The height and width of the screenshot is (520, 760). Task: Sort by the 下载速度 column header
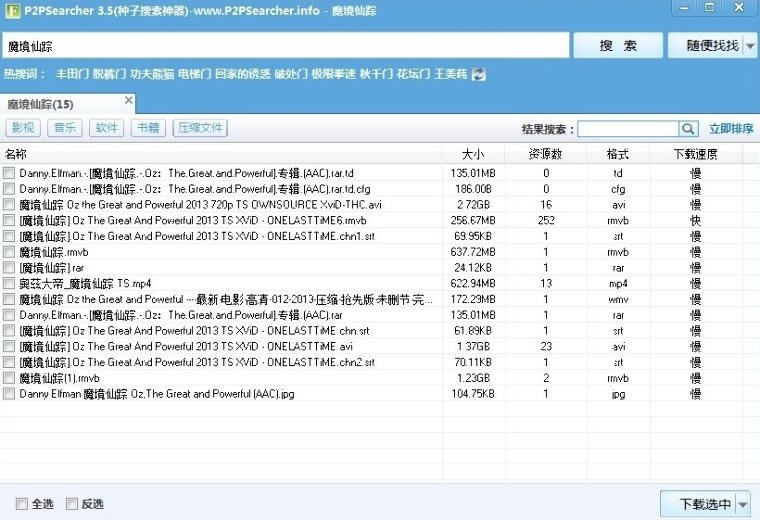(x=696, y=154)
